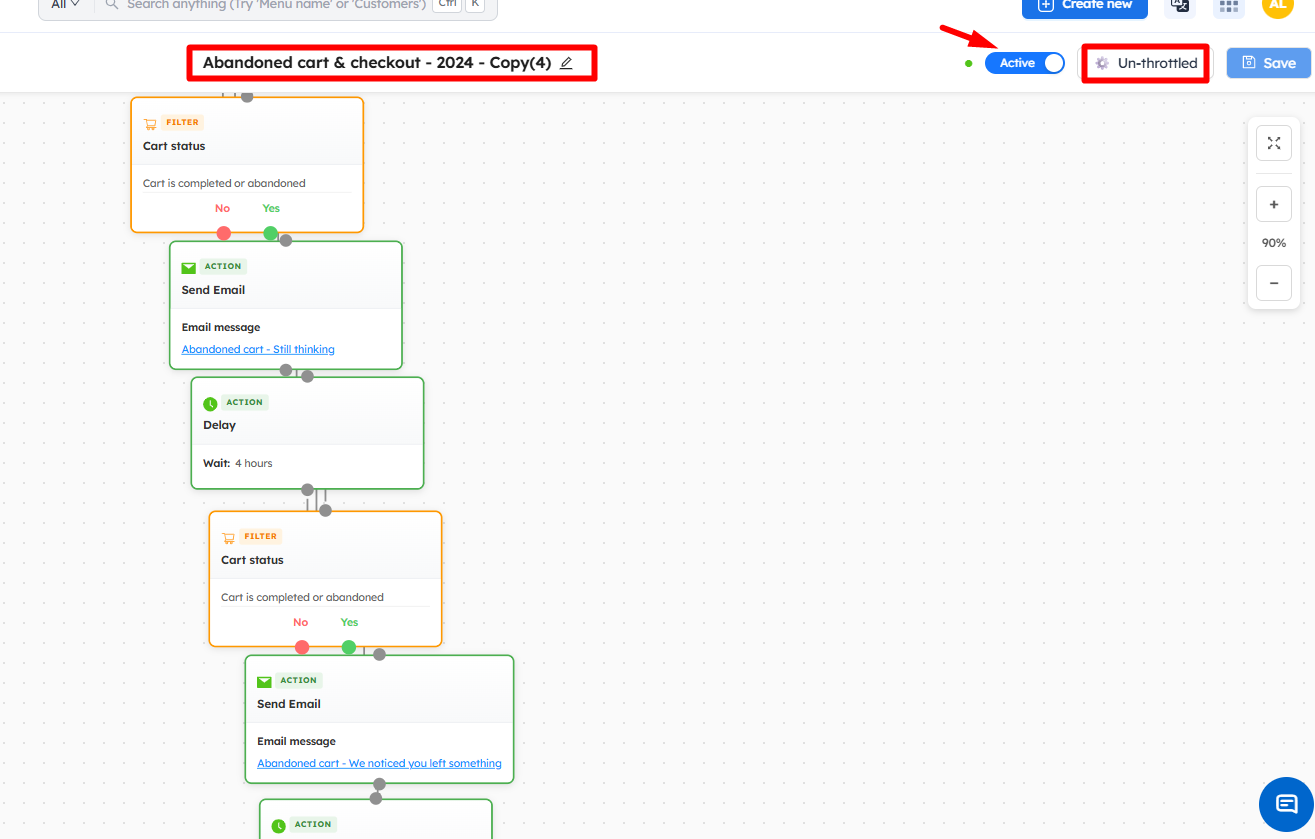Zoom out with the minus button
This screenshot has width=1315, height=839.
click(x=1273, y=283)
